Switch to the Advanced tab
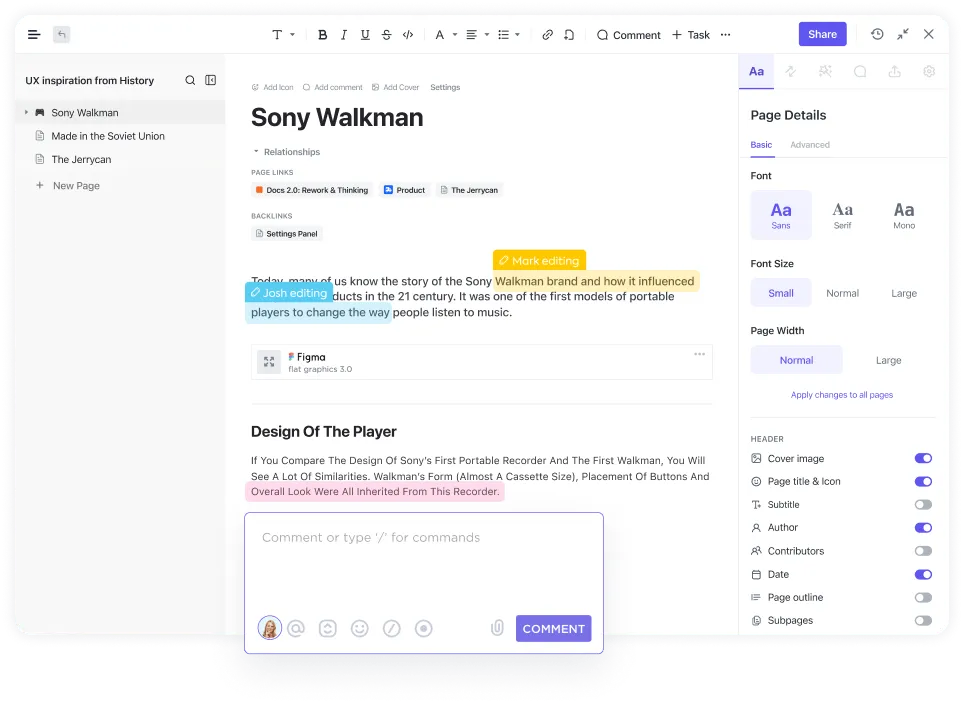The height and width of the screenshot is (708, 964). [x=810, y=145]
